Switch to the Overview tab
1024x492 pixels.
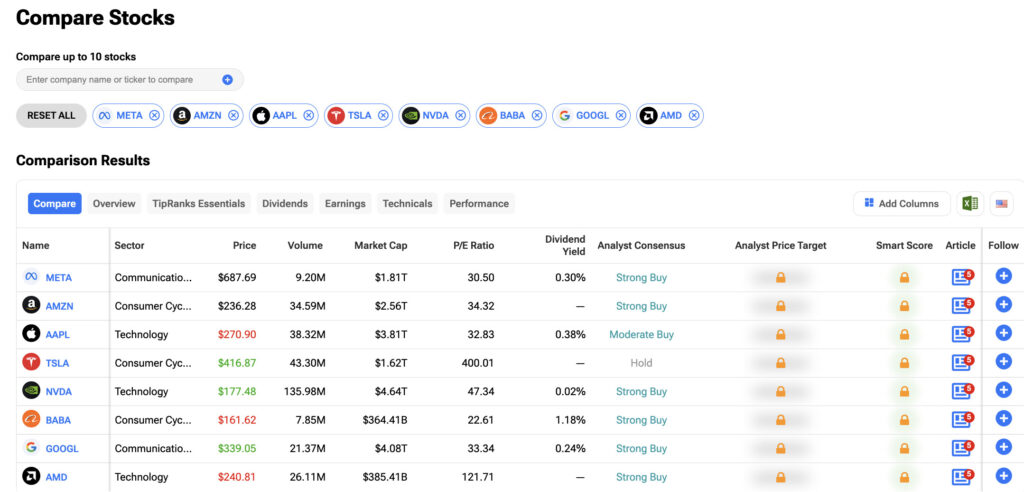tap(114, 203)
